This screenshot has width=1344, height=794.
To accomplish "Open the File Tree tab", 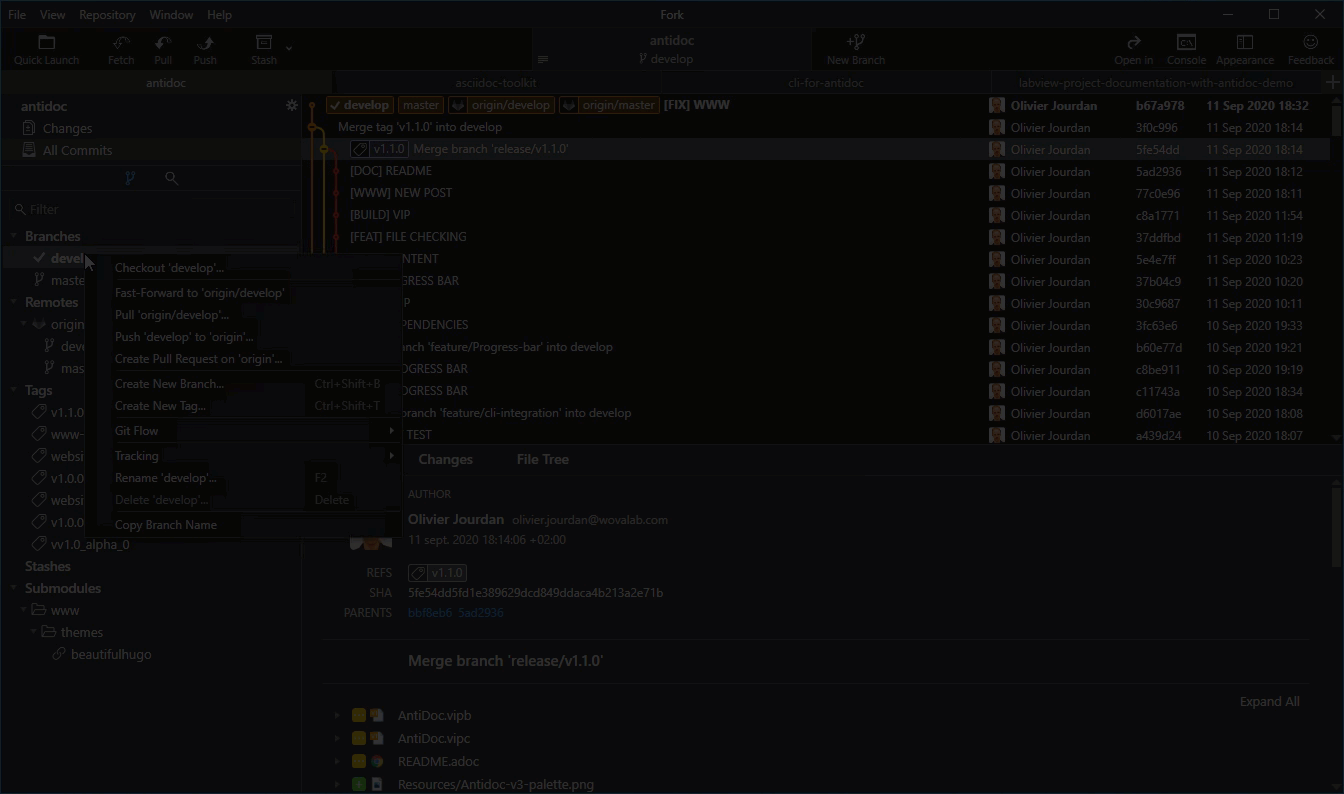I will coord(543,459).
